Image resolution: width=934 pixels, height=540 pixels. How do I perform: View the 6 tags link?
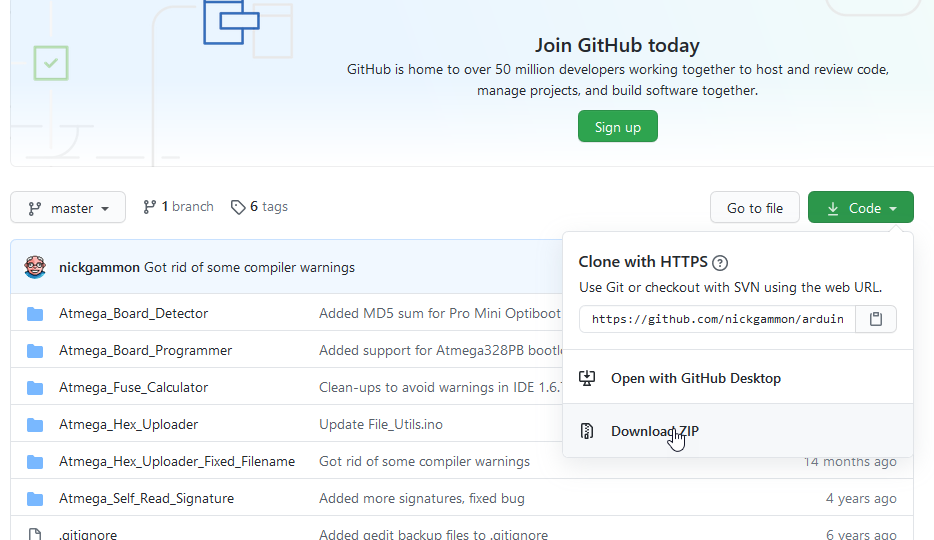259,207
